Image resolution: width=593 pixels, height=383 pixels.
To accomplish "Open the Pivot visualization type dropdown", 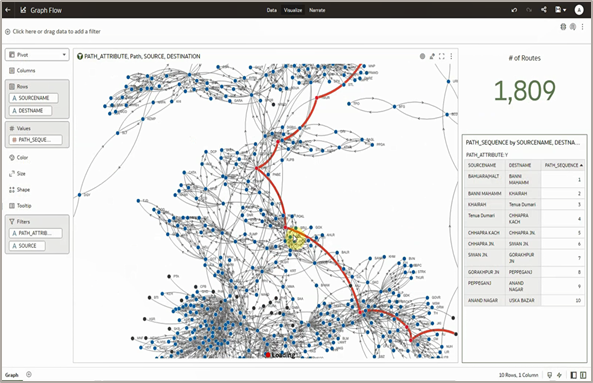I will 37,55.
